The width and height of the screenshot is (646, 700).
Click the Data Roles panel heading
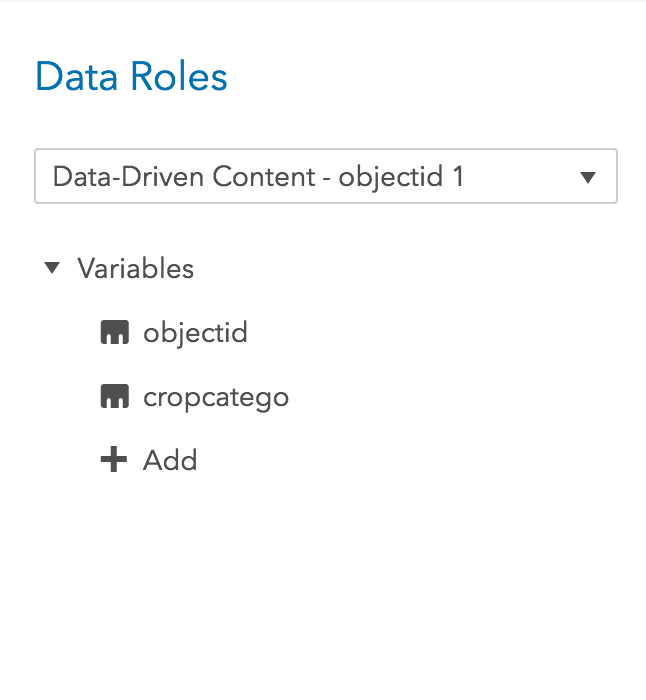pyautogui.click(x=131, y=77)
